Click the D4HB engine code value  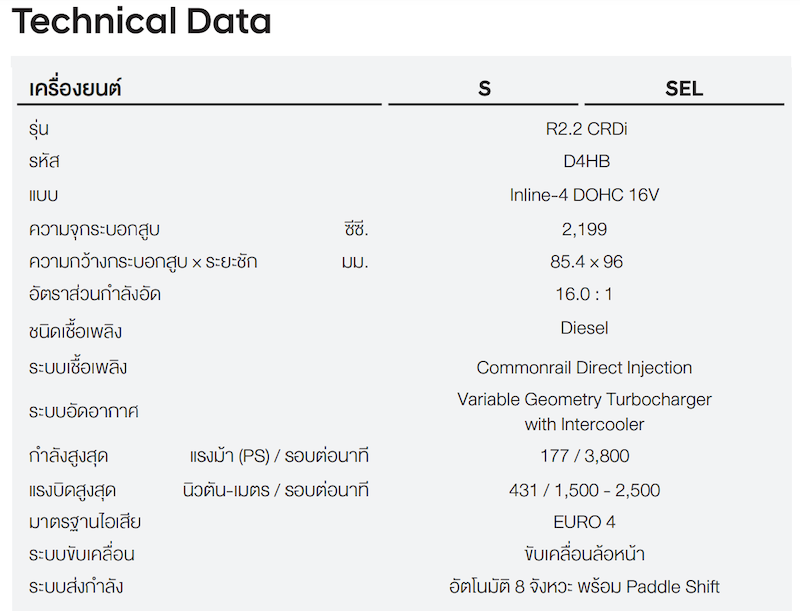[x=586, y=161]
